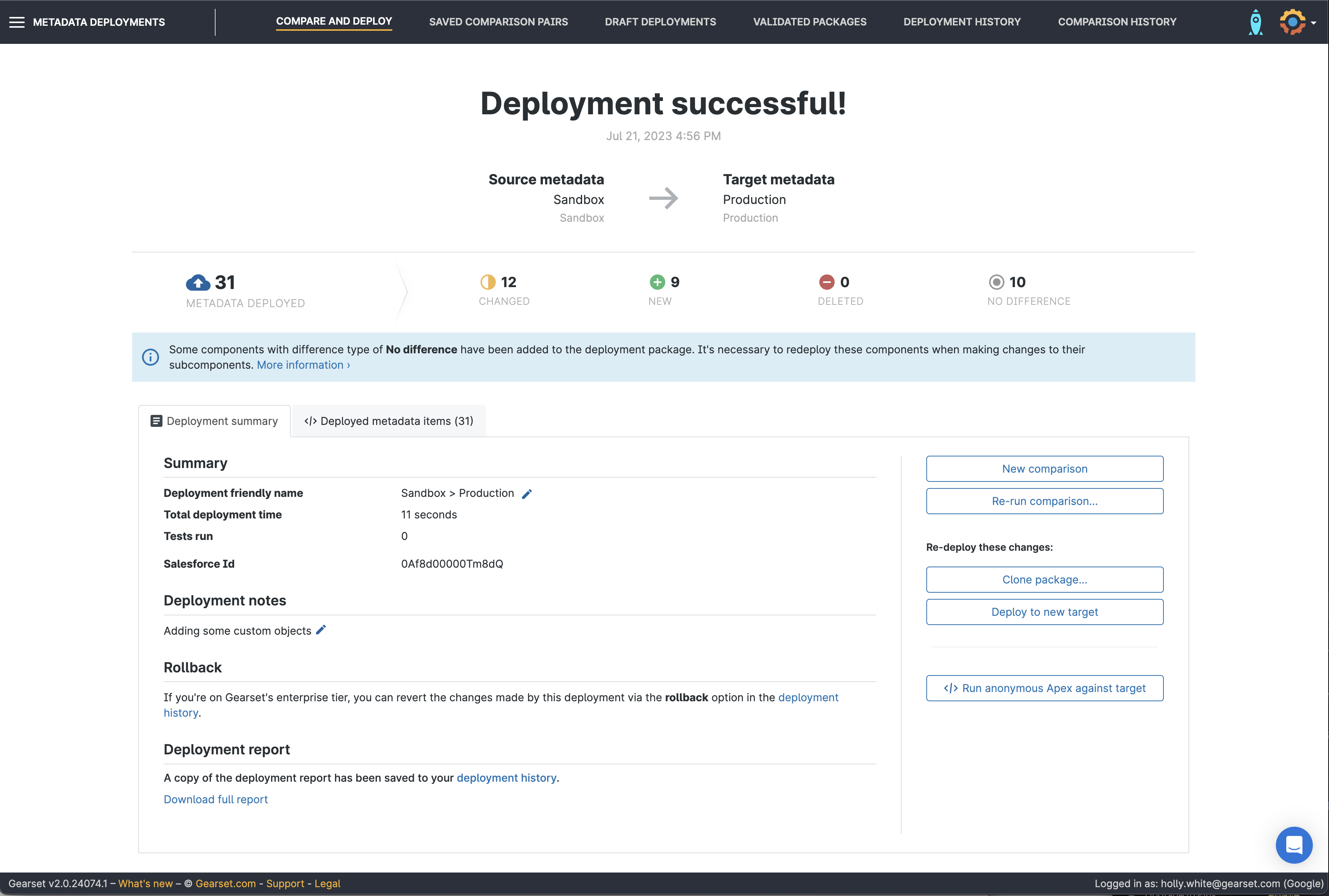Switch to Deployed metadata items tab

click(x=389, y=421)
